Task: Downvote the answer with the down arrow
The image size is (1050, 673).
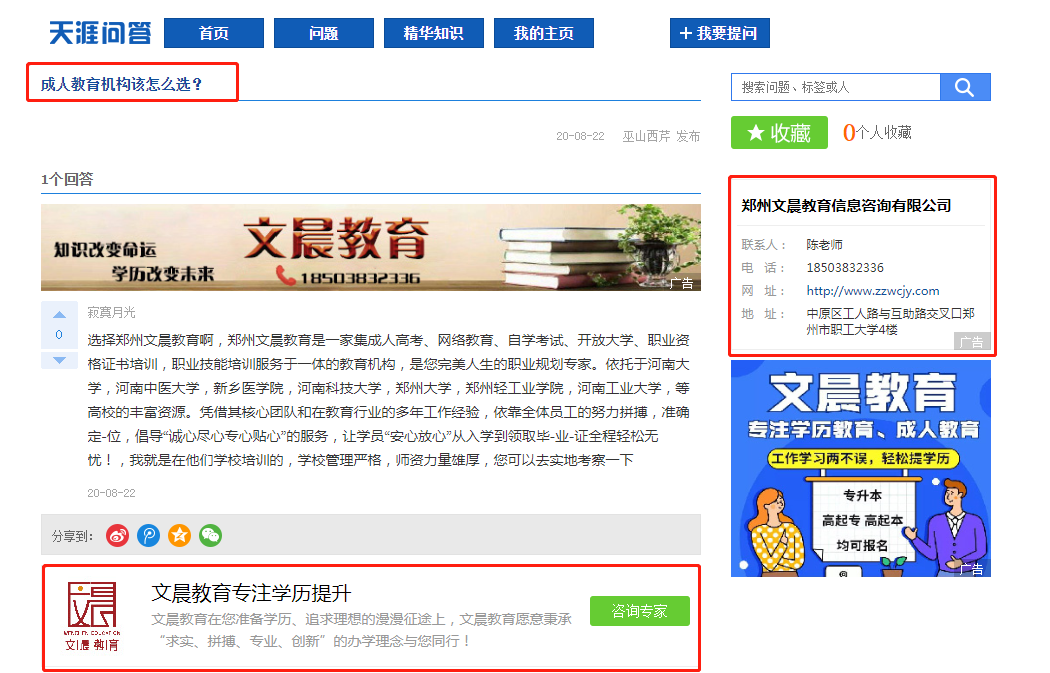Action: click(60, 360)
